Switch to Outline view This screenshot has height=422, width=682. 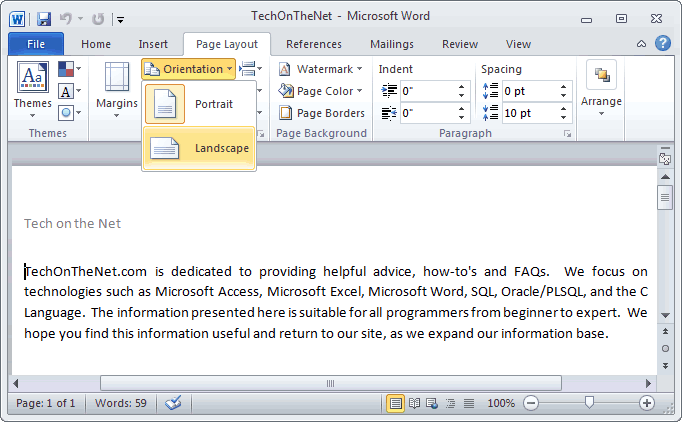451,403
